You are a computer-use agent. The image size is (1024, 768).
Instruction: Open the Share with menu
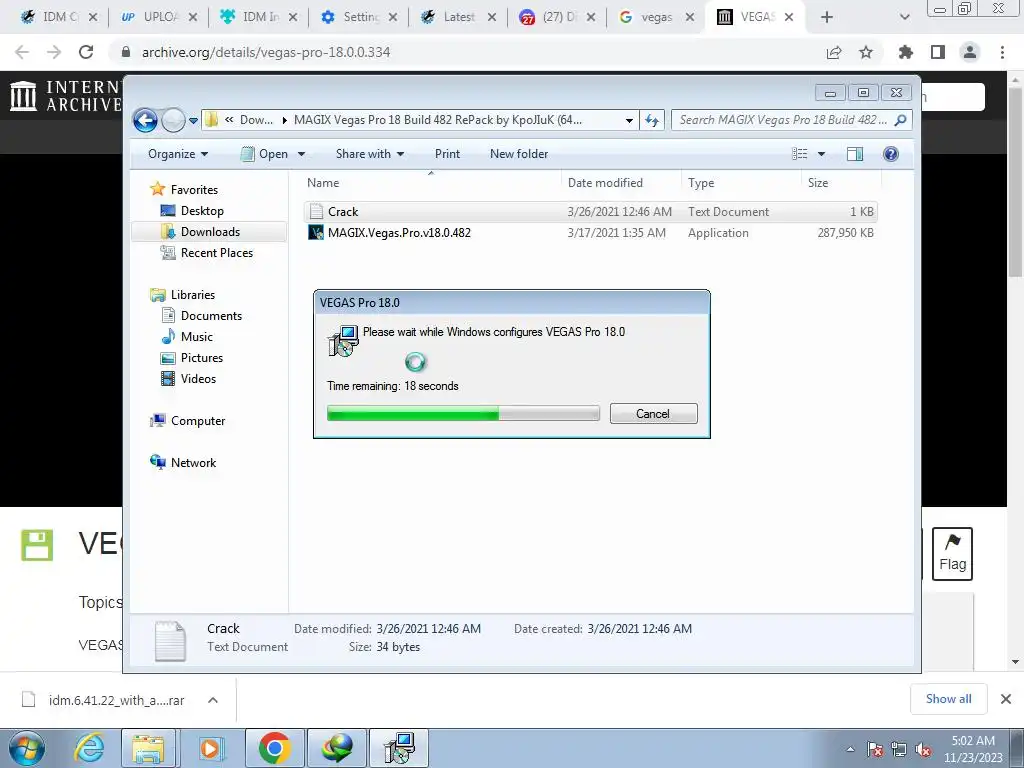[x=370, y=154]
